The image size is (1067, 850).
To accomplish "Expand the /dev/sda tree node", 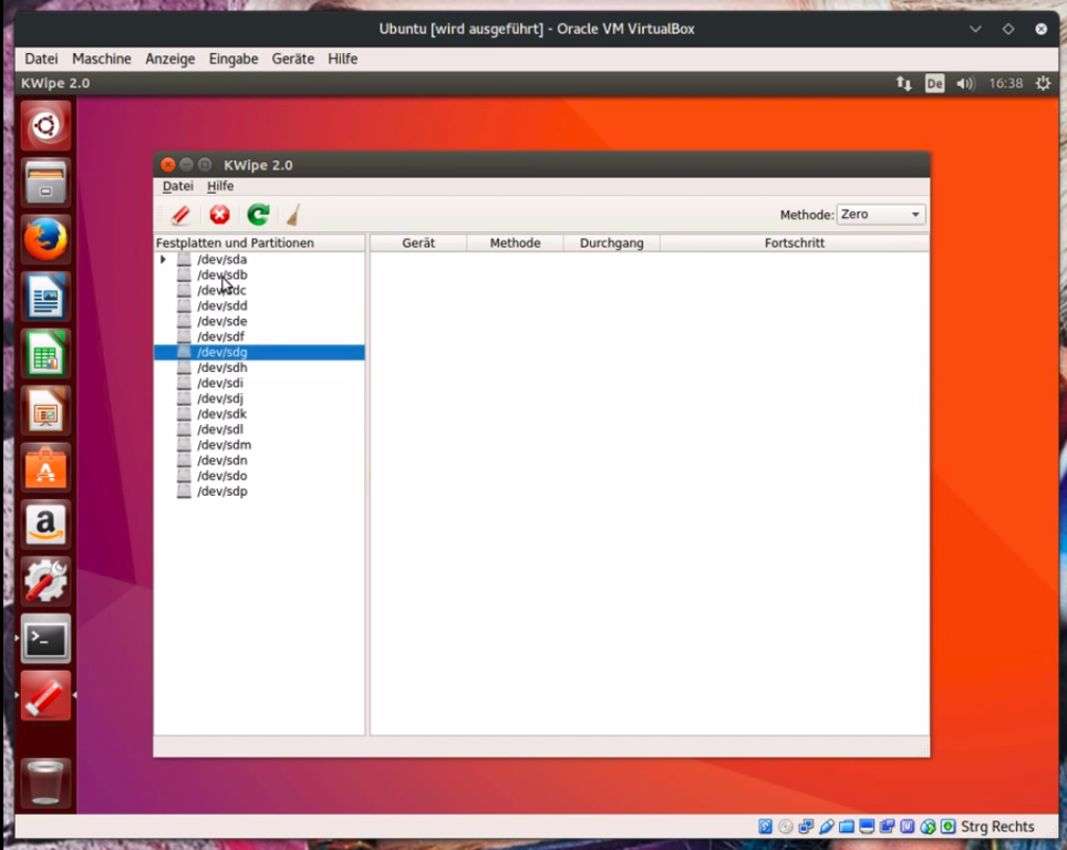I will [x=163, y=260].
